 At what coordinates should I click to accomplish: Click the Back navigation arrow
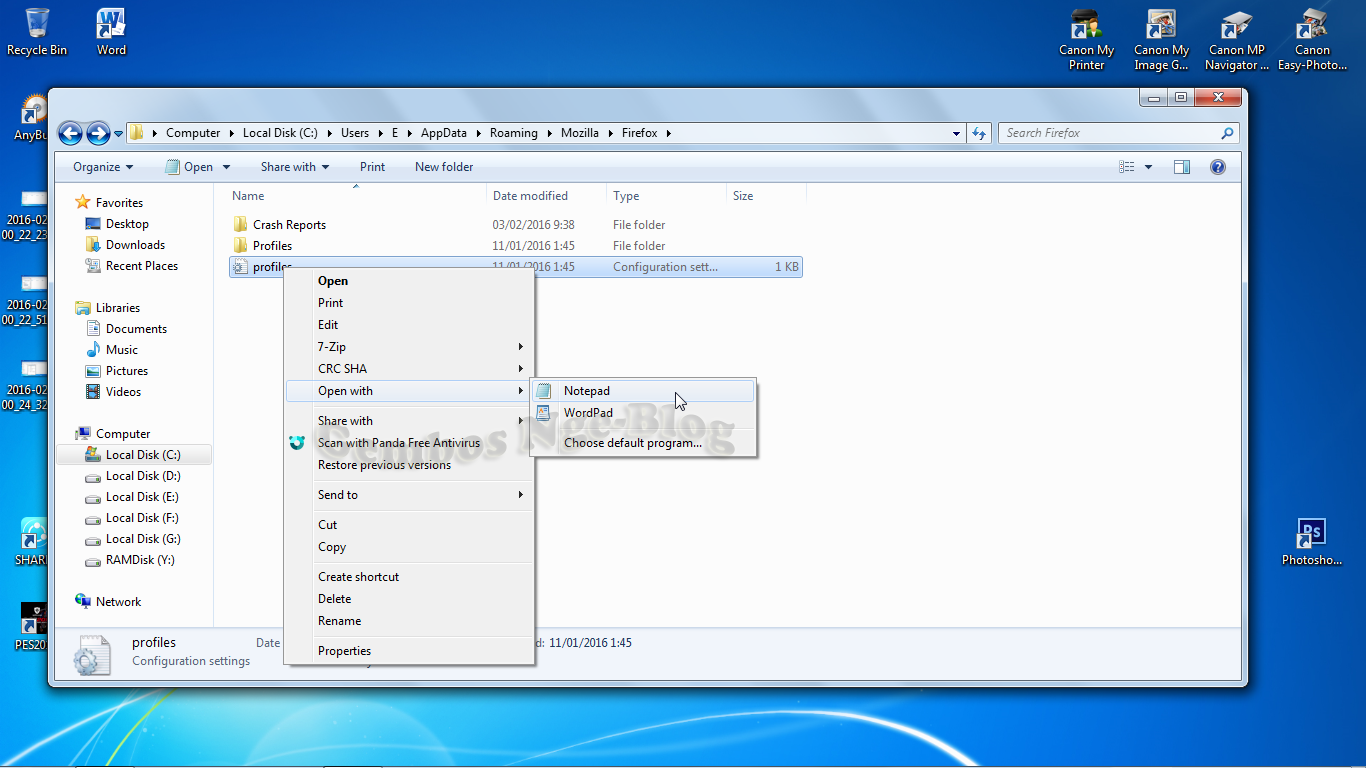click(70, 133)
